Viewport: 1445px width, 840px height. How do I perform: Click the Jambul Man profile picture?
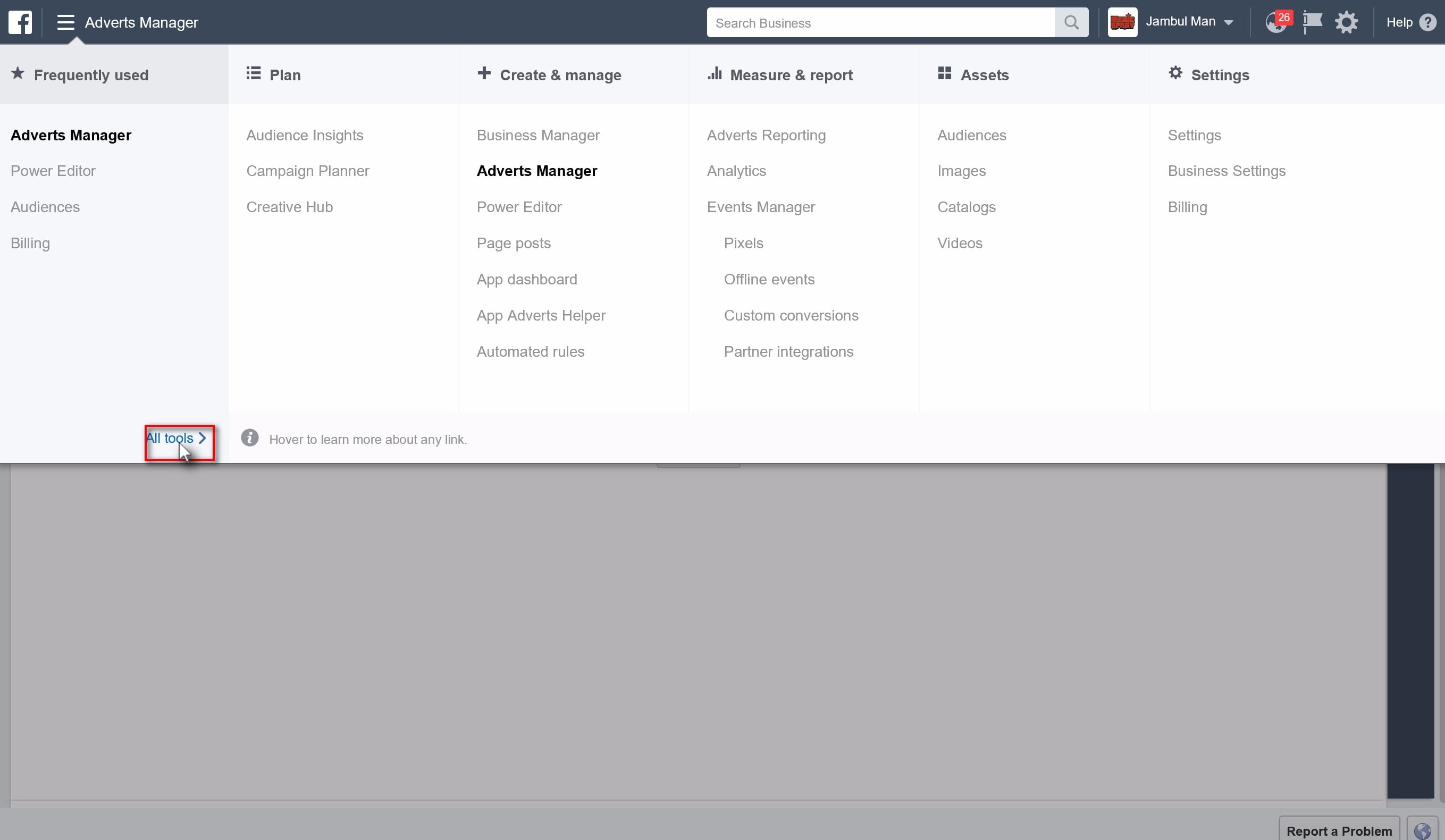[1122, 22]
